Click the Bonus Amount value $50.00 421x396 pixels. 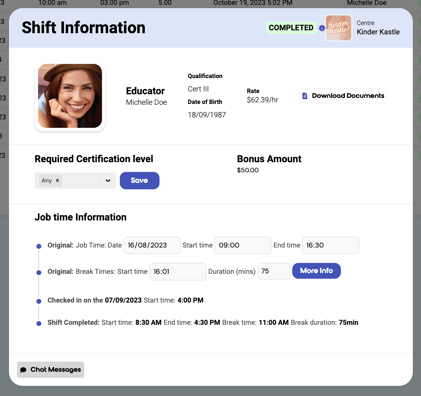pos(248,170)
